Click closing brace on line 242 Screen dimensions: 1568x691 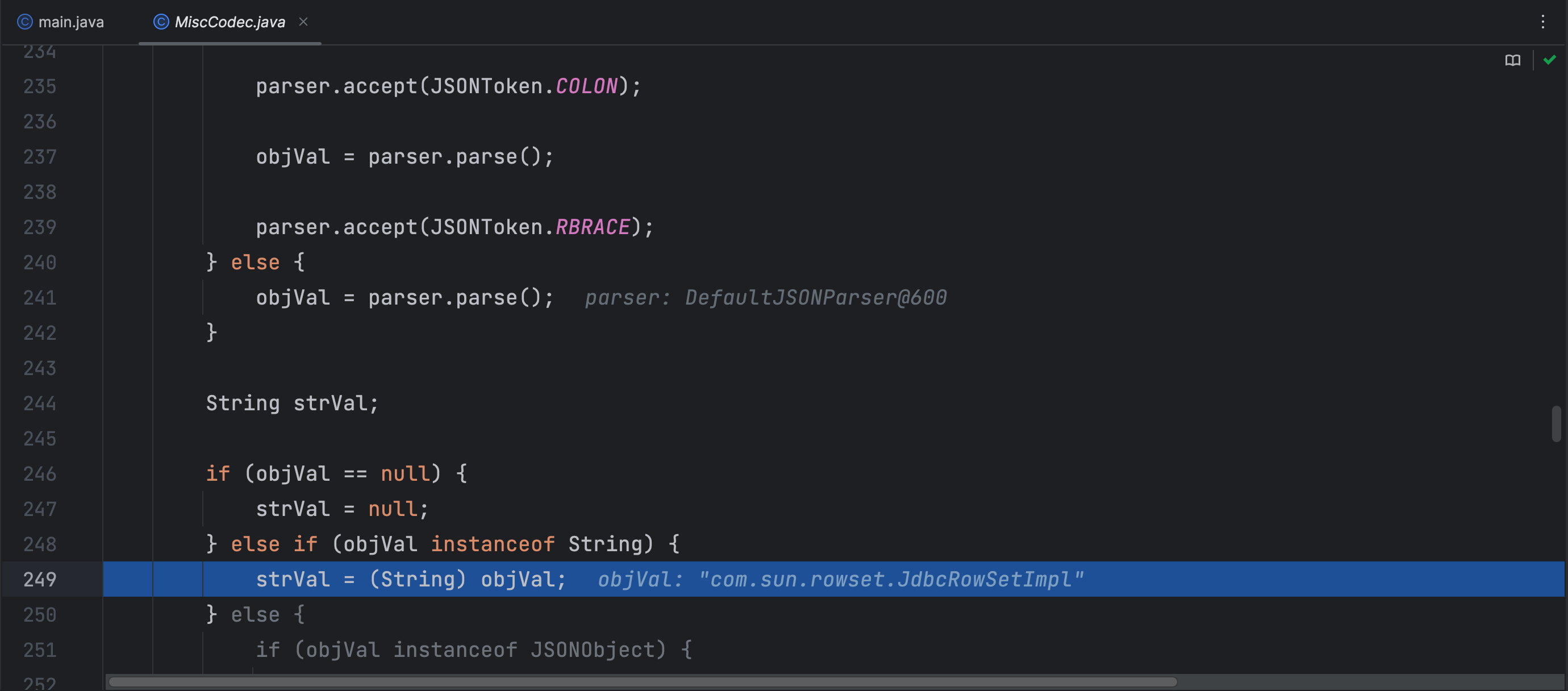click(211, 333)
